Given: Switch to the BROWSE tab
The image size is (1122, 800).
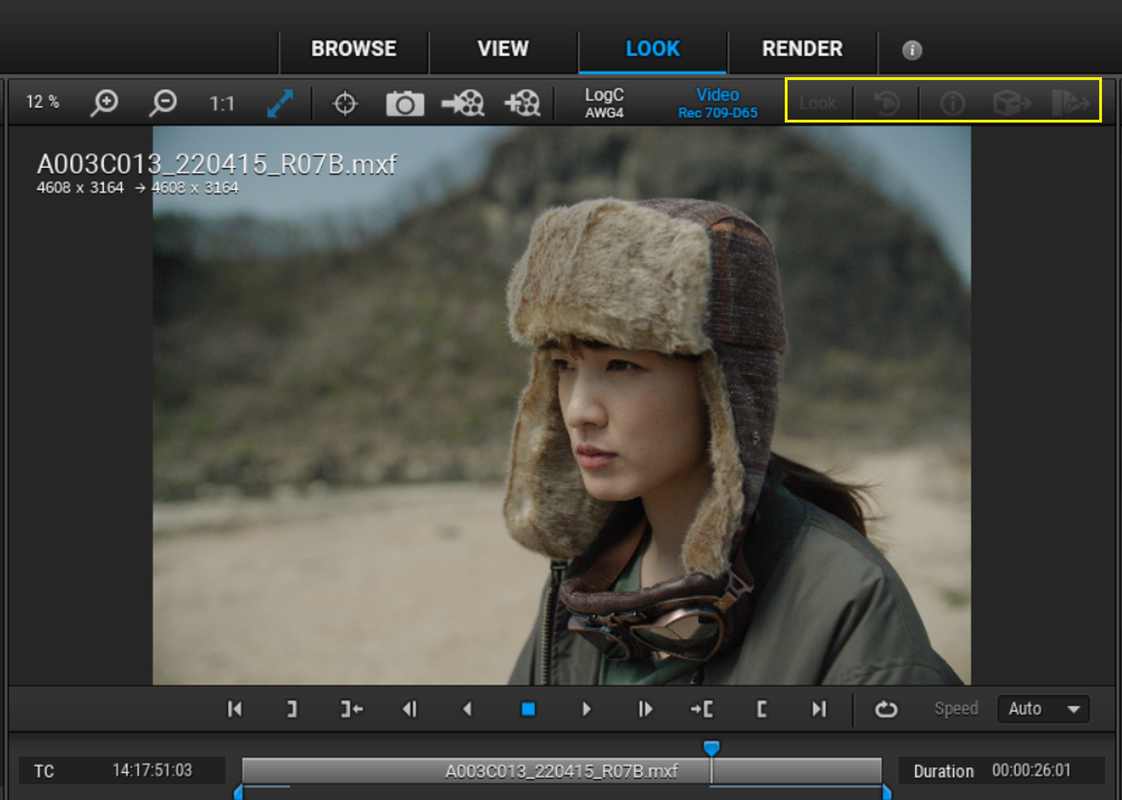Looking at the screenshot, I should [x=353, y=49].
